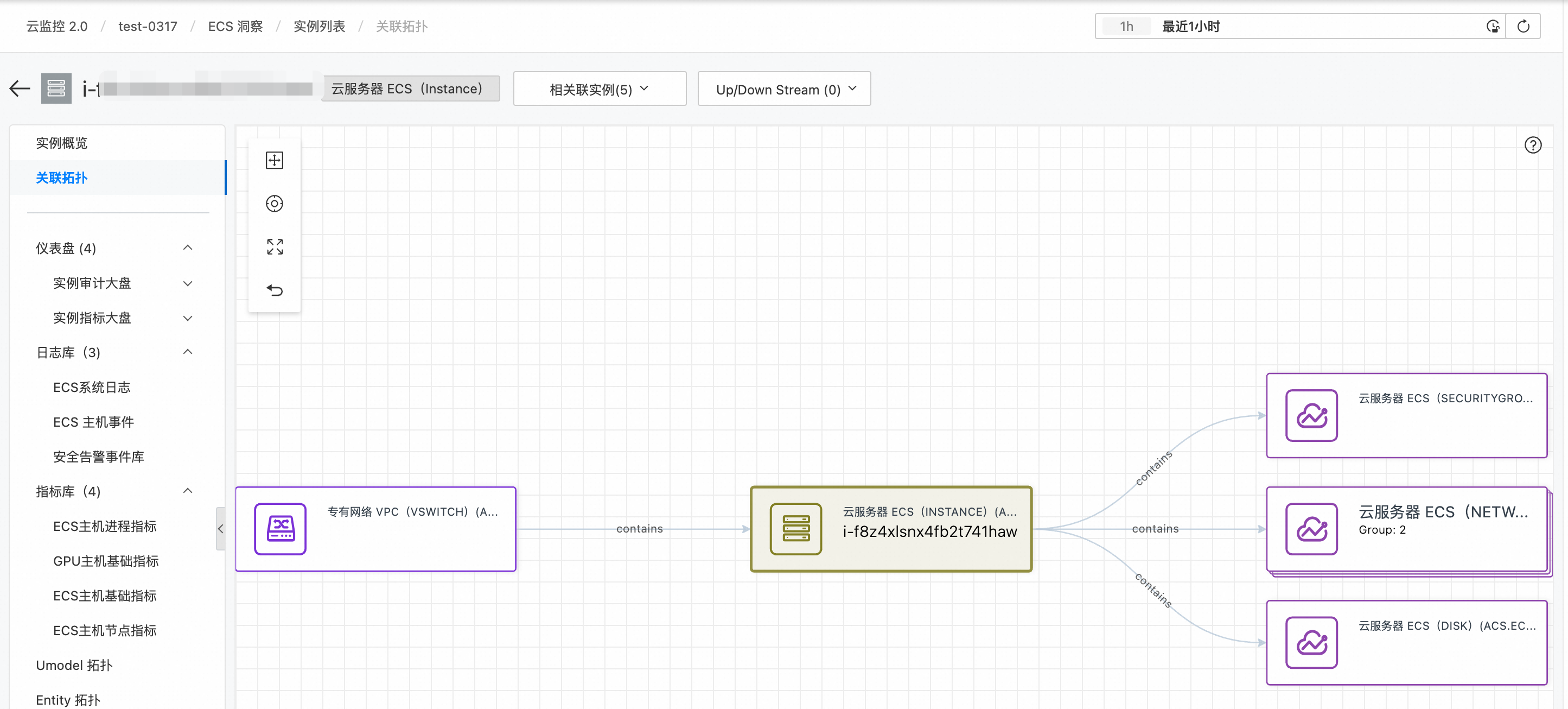The height and width of the screenshot is (709, 1568).
Task: Expand 实例指标大盘 chevron
Action: pyautogui.click(x=188, y=318)
